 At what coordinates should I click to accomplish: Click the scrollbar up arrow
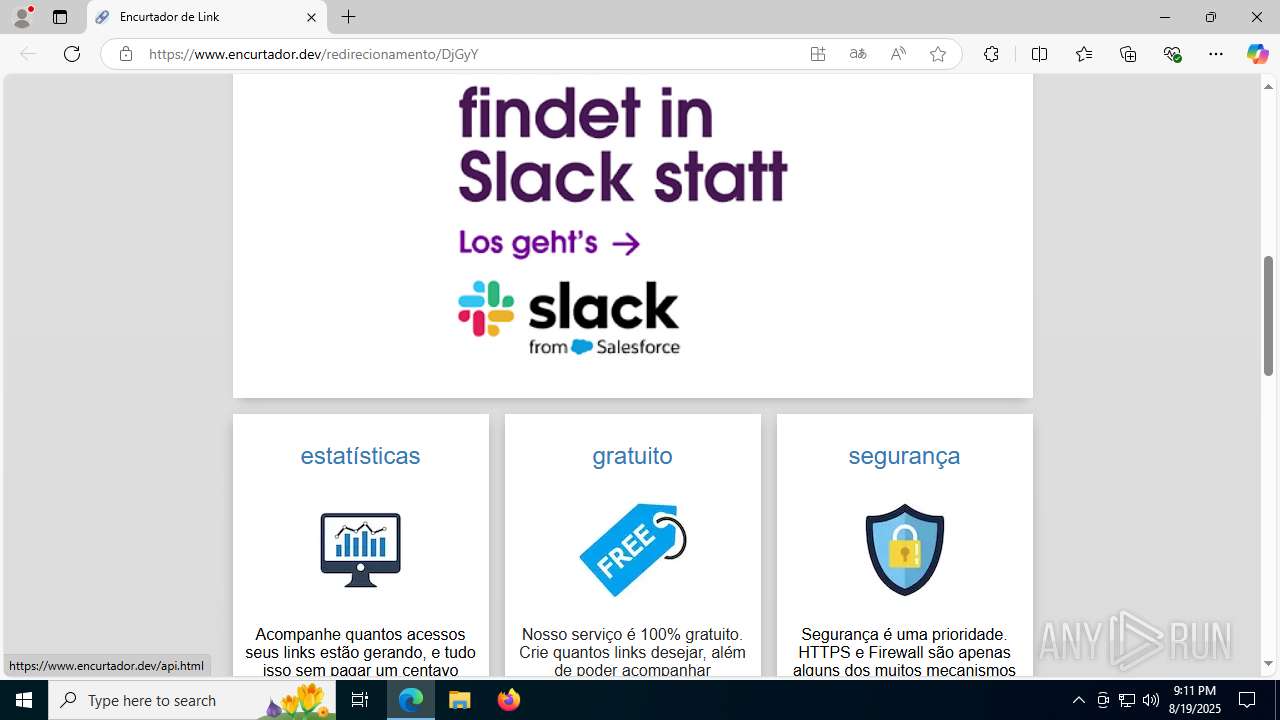point(1268,86)
